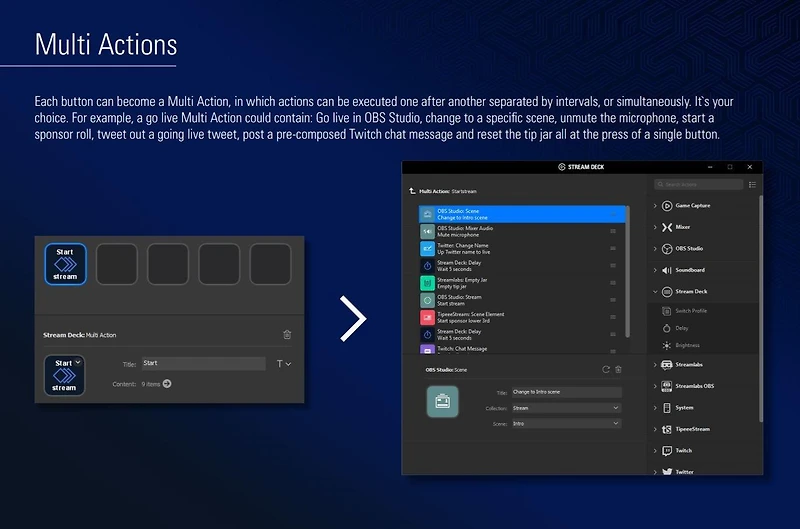Open the Collection dropdown showing Stream
The height and width of the screenshot is (529, 800).
[x=567, y=408]
